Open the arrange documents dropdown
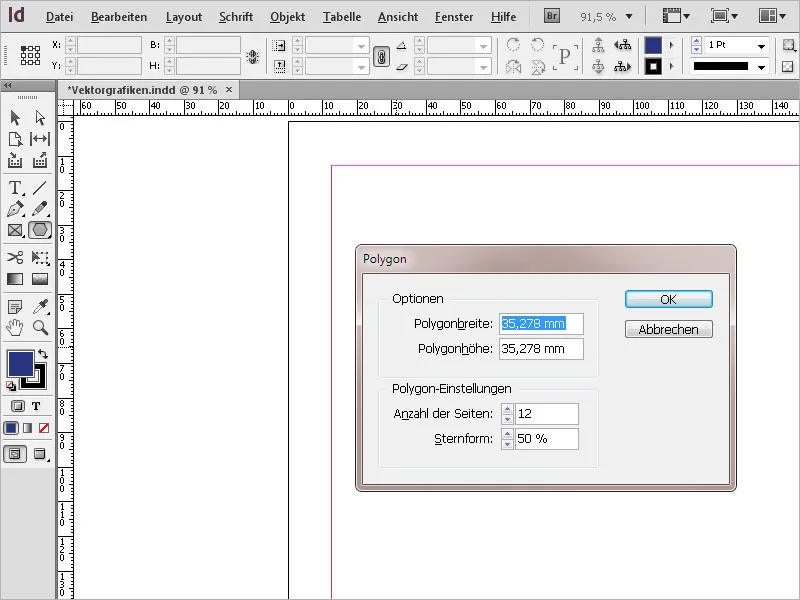800x600 pixels. pyautogui.click(x=772, y=16)
